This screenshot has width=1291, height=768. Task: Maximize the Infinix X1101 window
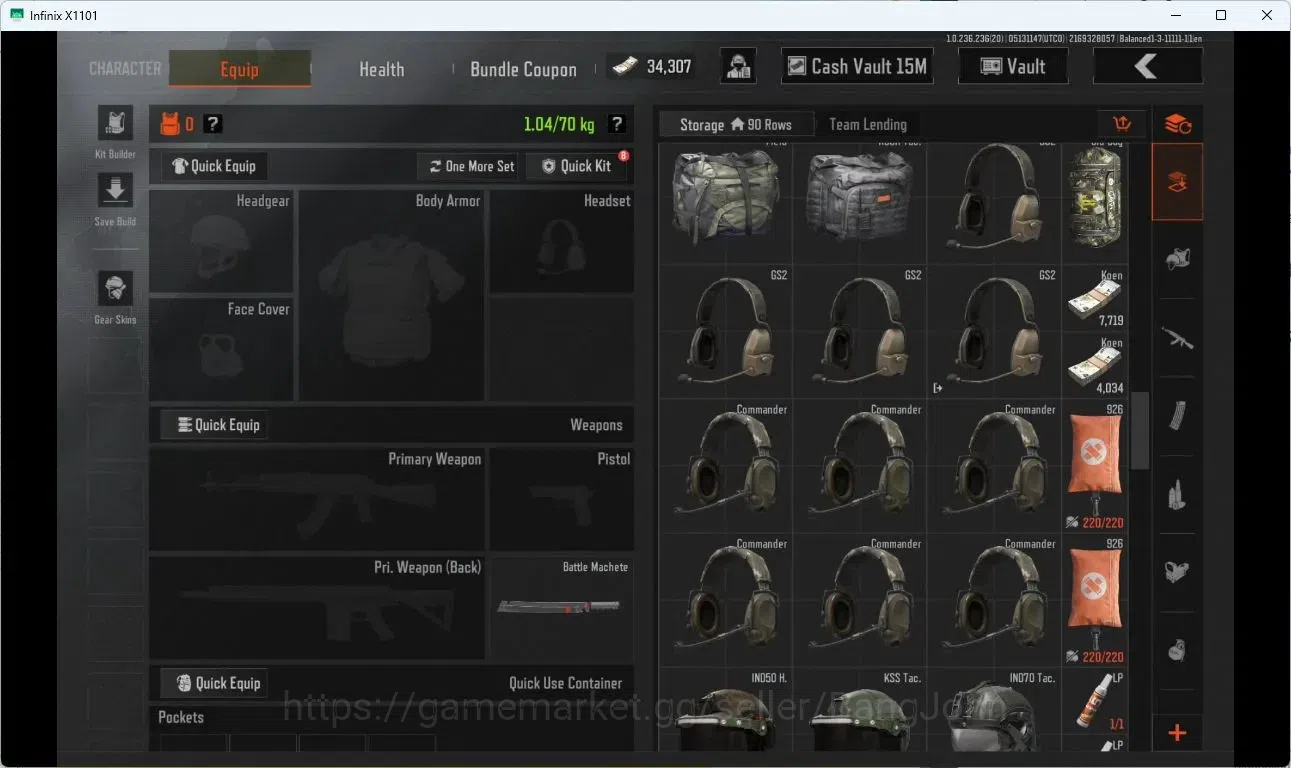pos(1221,15)
